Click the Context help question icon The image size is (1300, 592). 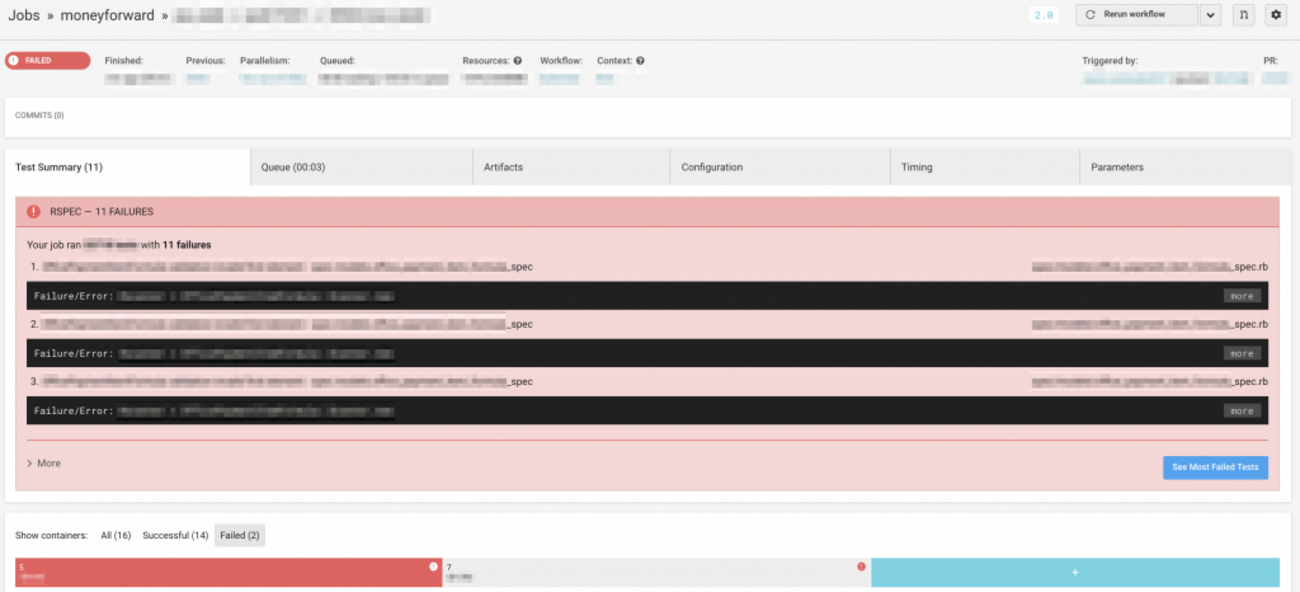640,61
